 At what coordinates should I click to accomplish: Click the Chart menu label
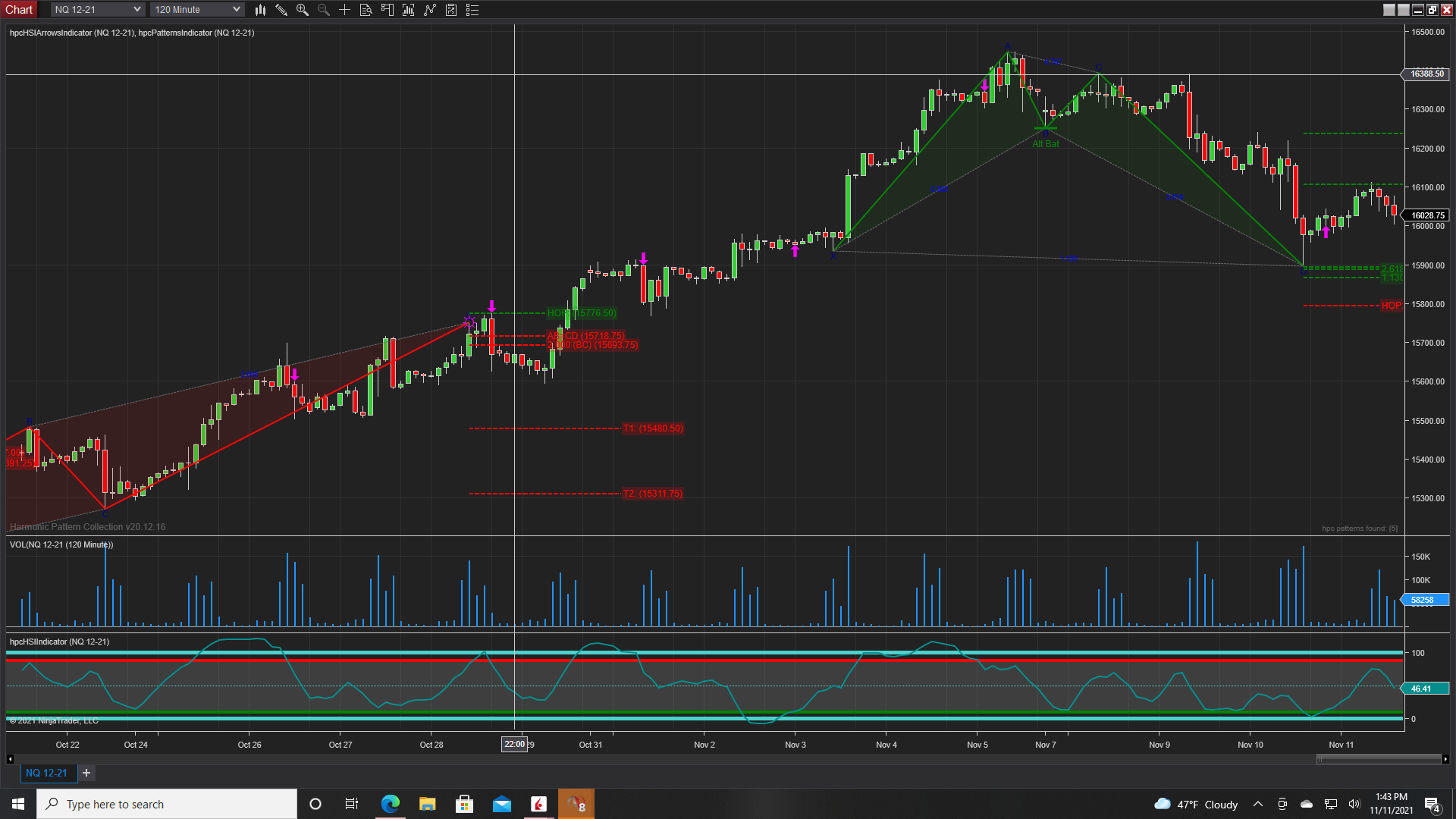(19, 10)
